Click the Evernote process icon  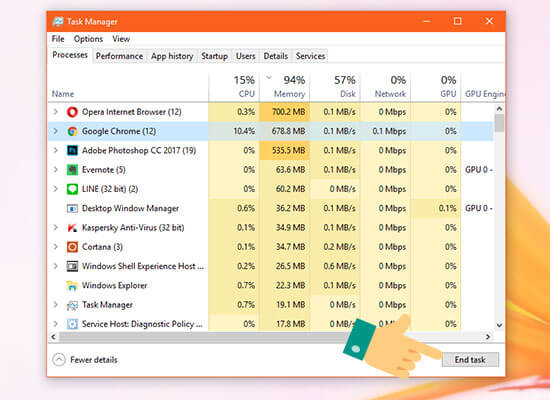pos(72,170)
